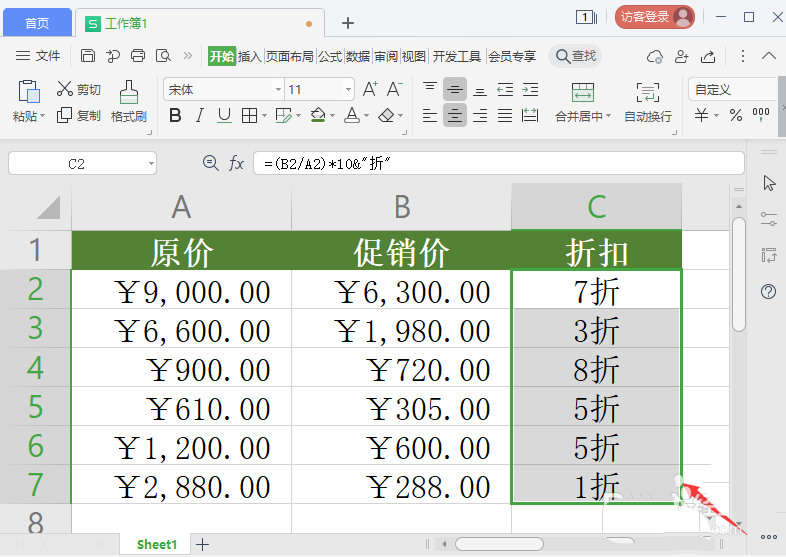Toggle Italic formatting
The image size is (786, 557).
(200, 116)
